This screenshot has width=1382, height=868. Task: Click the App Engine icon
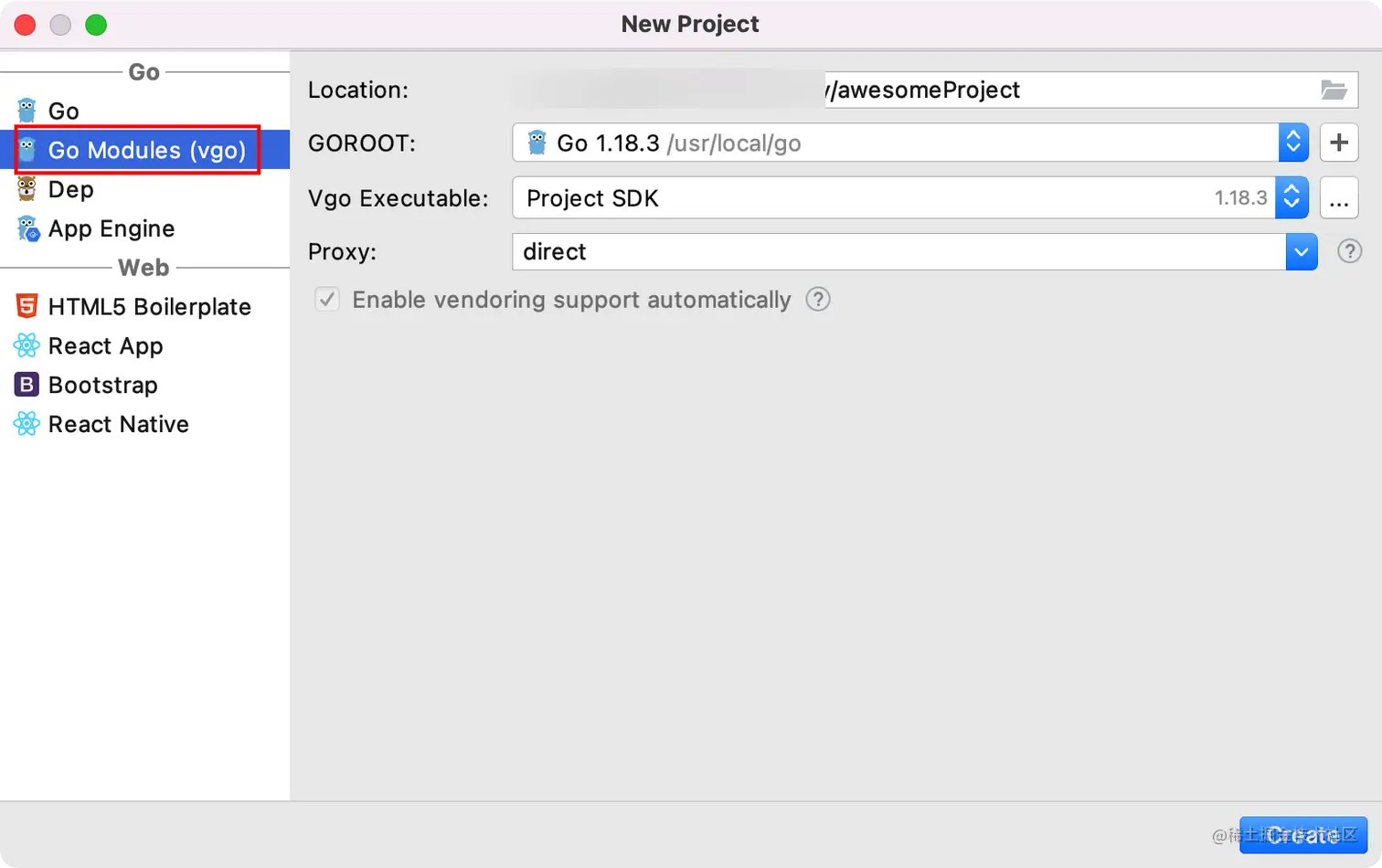pyautogui.click(x=27, y=228)
